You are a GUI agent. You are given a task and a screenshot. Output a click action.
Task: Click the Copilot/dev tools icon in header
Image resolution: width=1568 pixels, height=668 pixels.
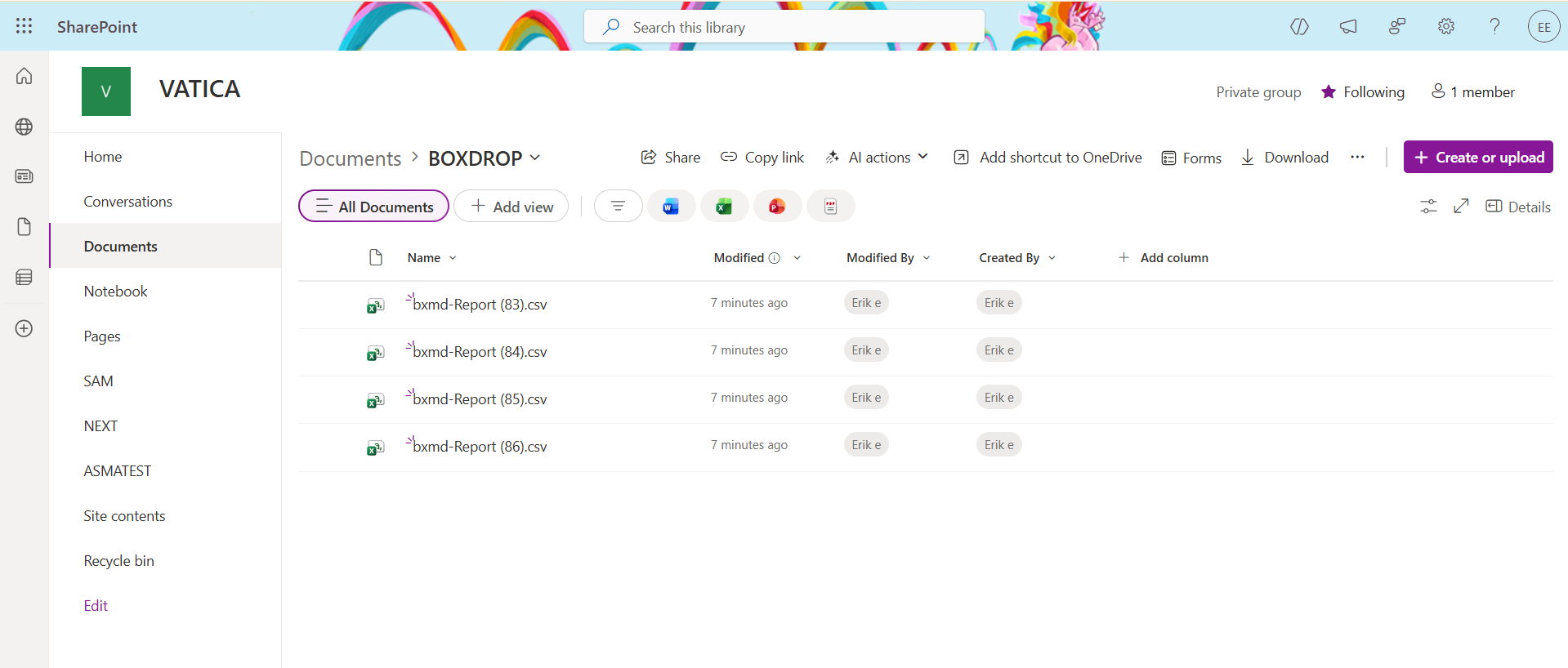1299,27
